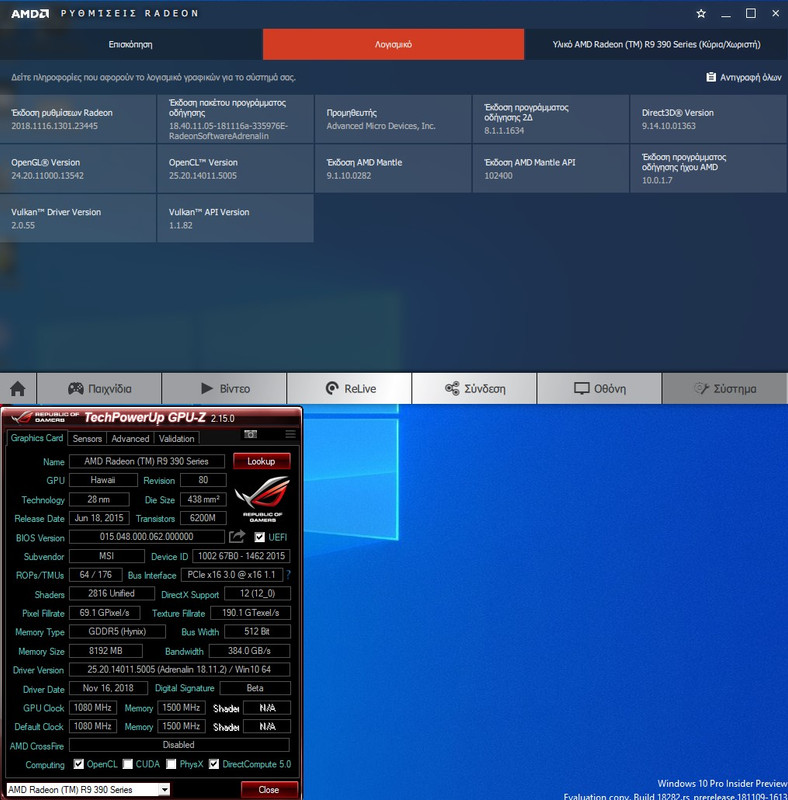Screen dimensions: 788x800
Task: Click the Έκδοση AMD Mantle API tile
Action: click(x=551, y=169)
